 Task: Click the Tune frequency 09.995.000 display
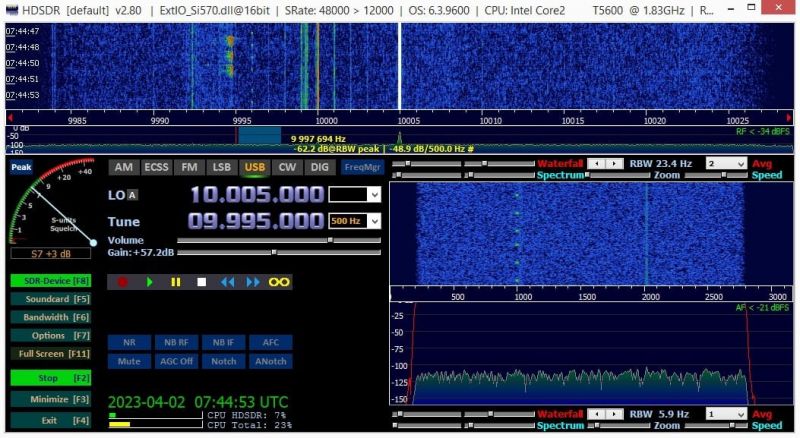coord(256,221)
